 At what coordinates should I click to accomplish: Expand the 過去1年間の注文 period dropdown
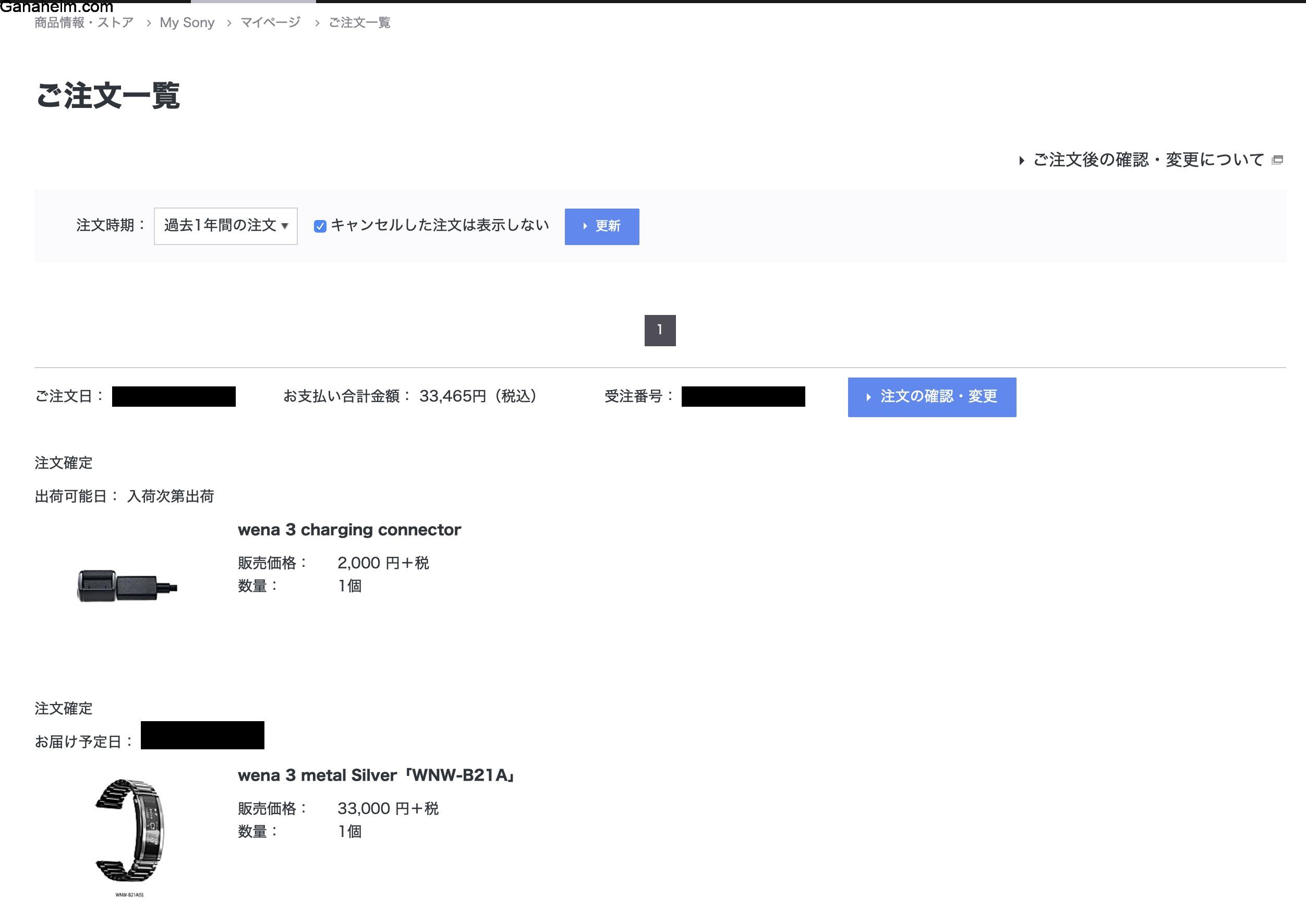tap(226, 226)
